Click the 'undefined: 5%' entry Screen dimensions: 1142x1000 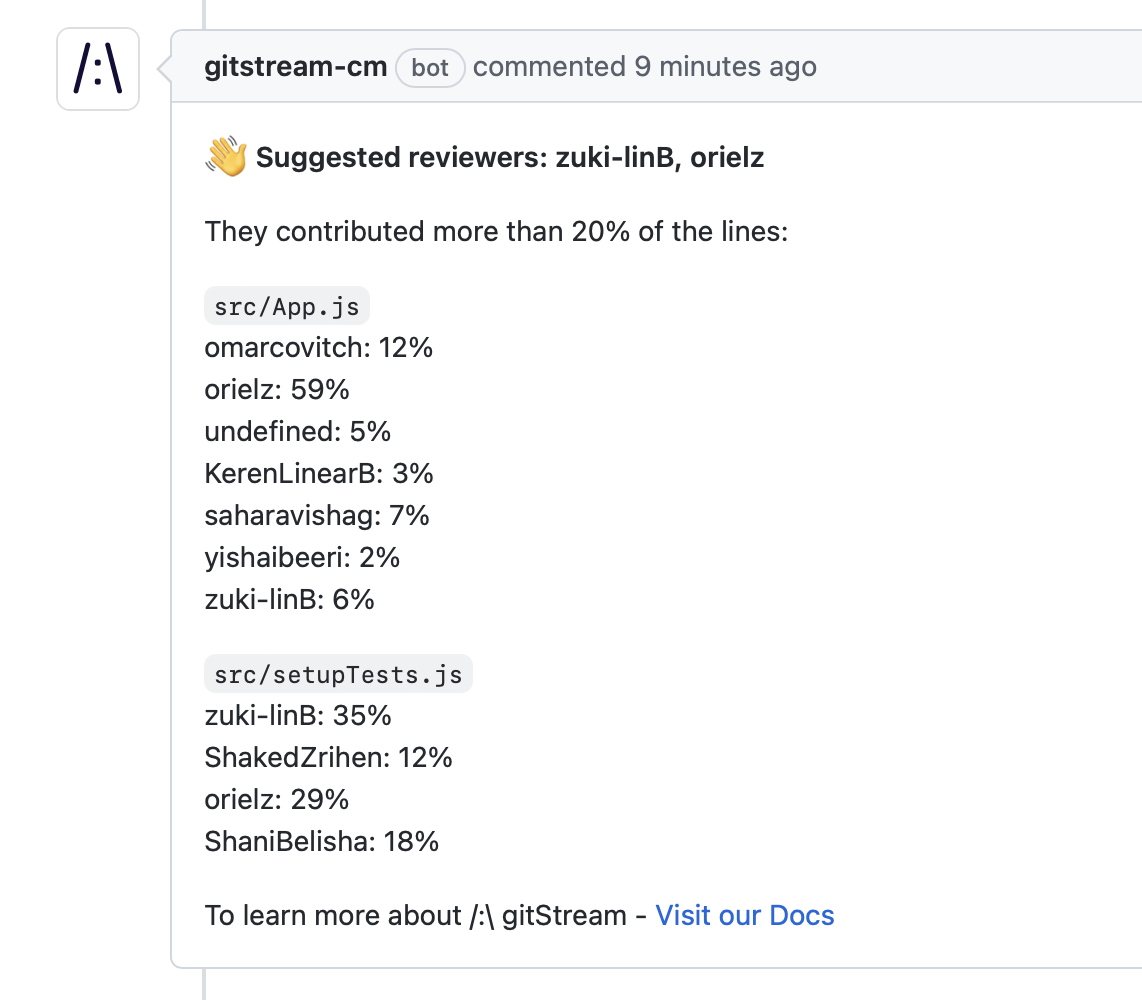298,431
